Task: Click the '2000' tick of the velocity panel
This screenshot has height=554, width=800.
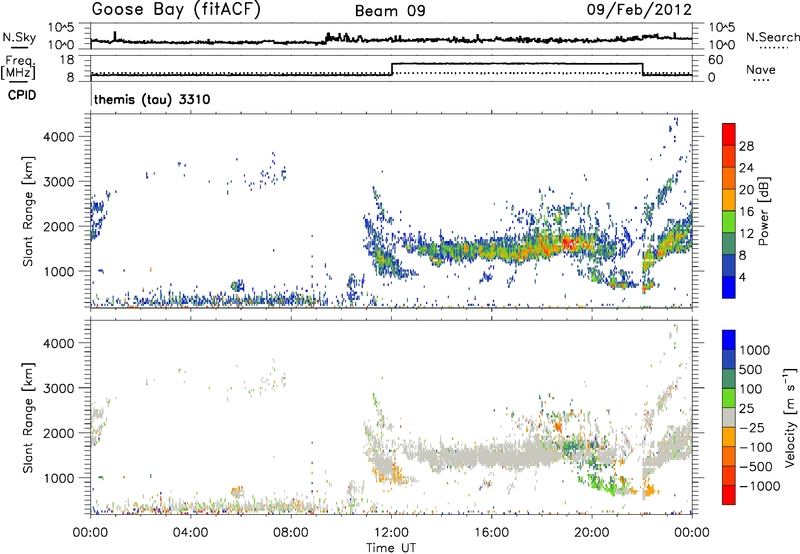Action: (x=58, y=433)
